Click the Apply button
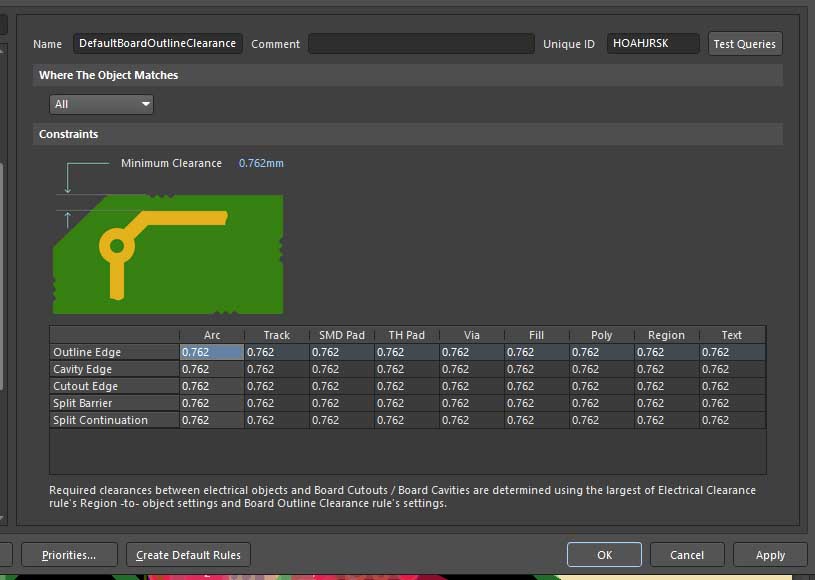 [770, 555]
